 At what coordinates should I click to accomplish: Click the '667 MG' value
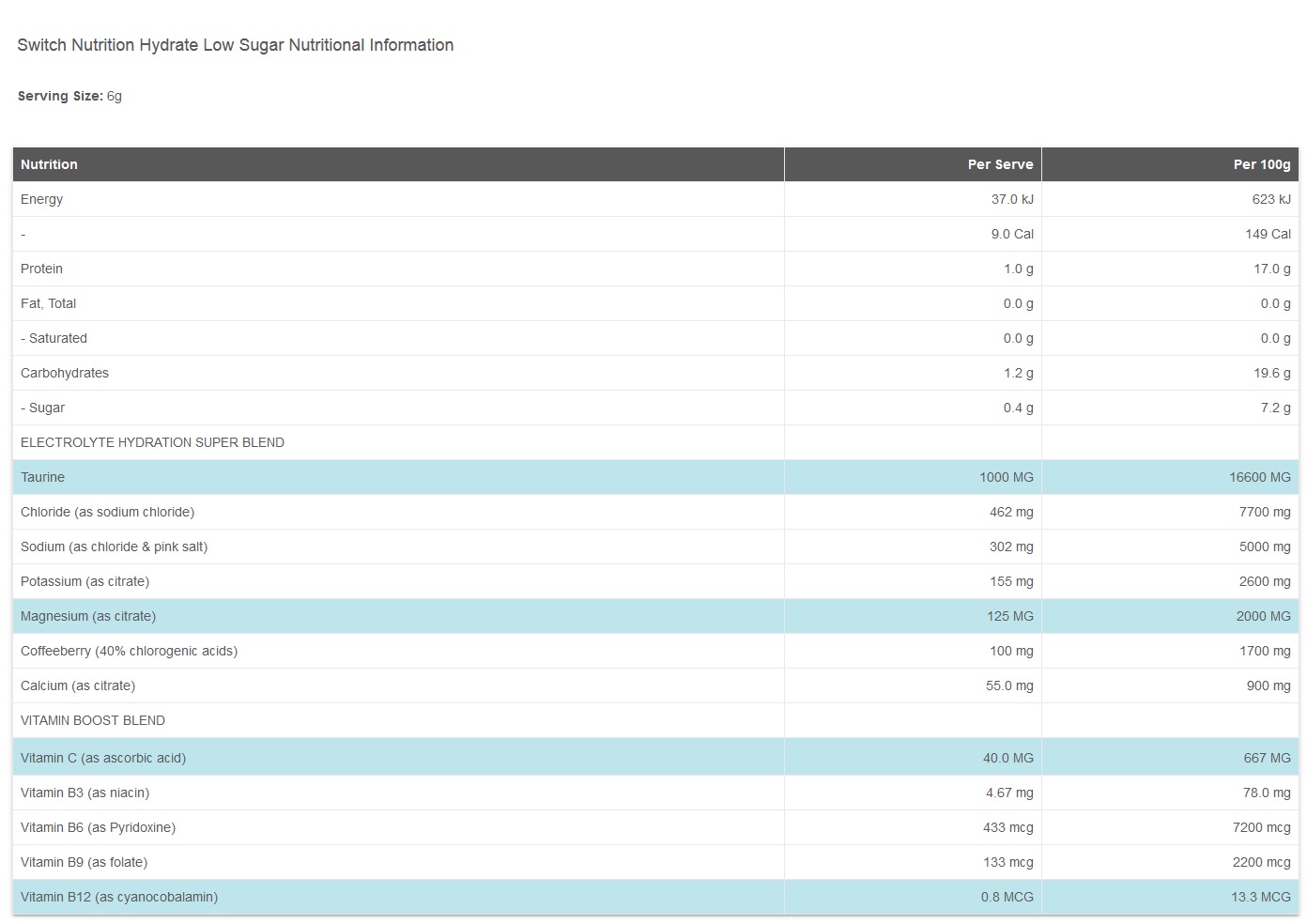tap(1268, 758)
